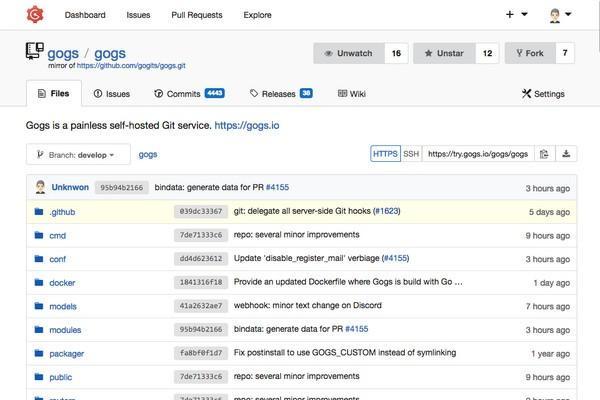Open the docker folder
Screen dimensions: 600x400
(x=62, y=283)
